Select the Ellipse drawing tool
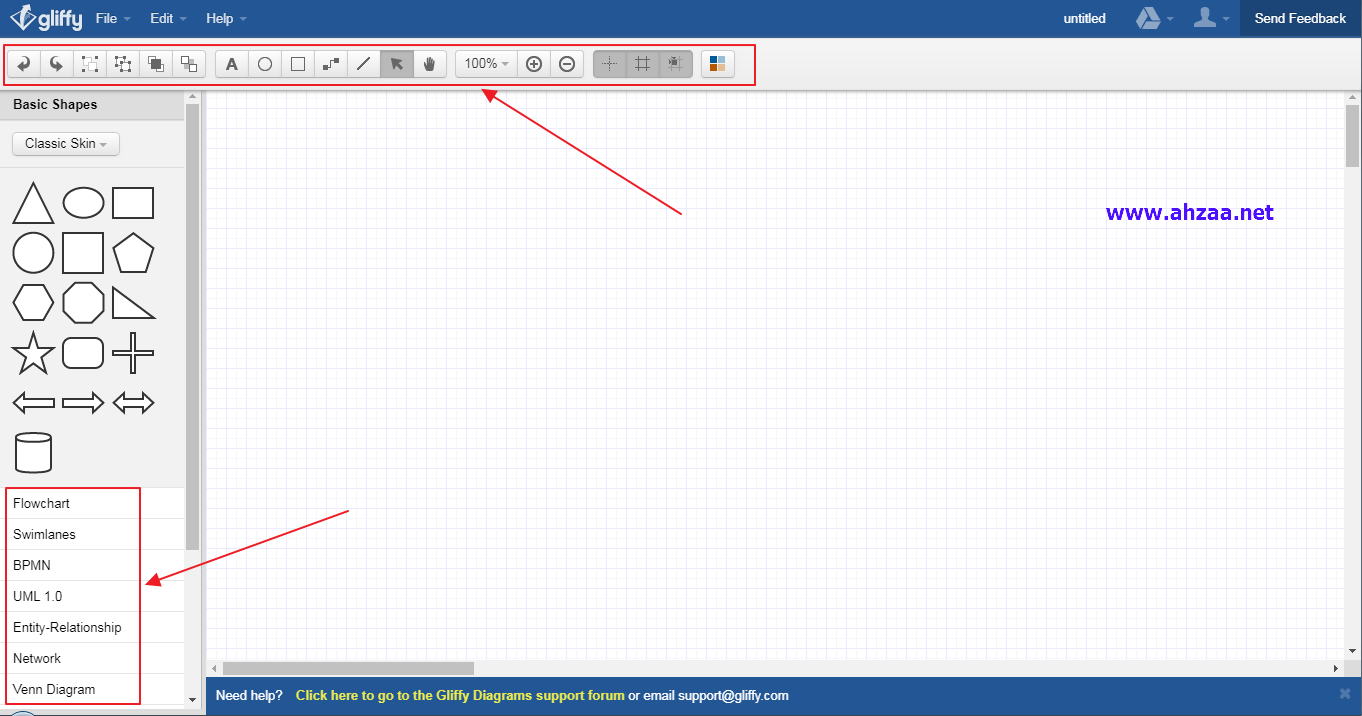The height and width of the screenshot is (716, 1362). pyautogui.click(x=265, y=63)
